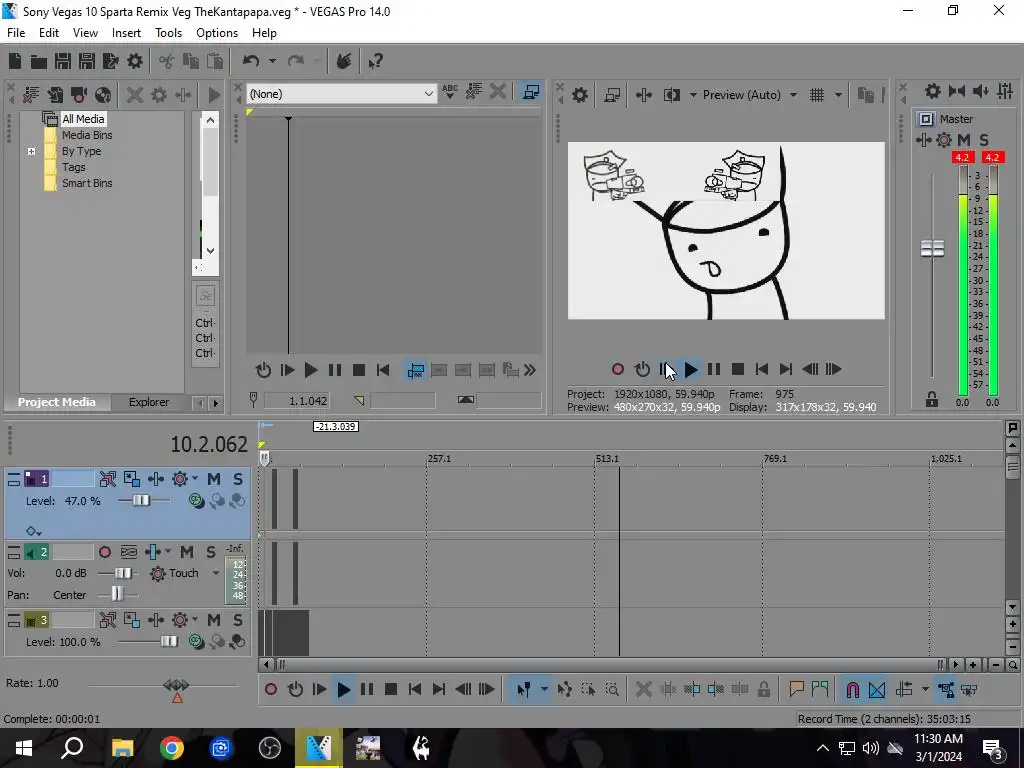Open the Options menu
1024x768 pixels.
pyautogui.click(x=217, y=33)
